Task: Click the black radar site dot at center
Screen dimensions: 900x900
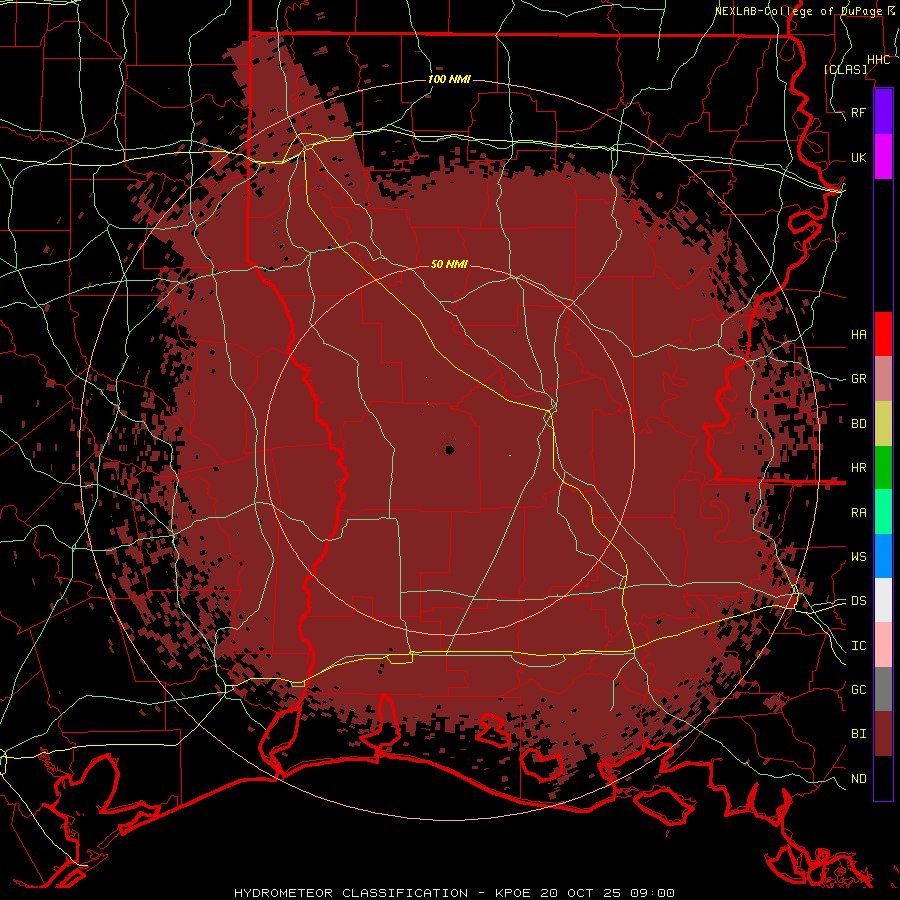Action: [x=449, y=449]
